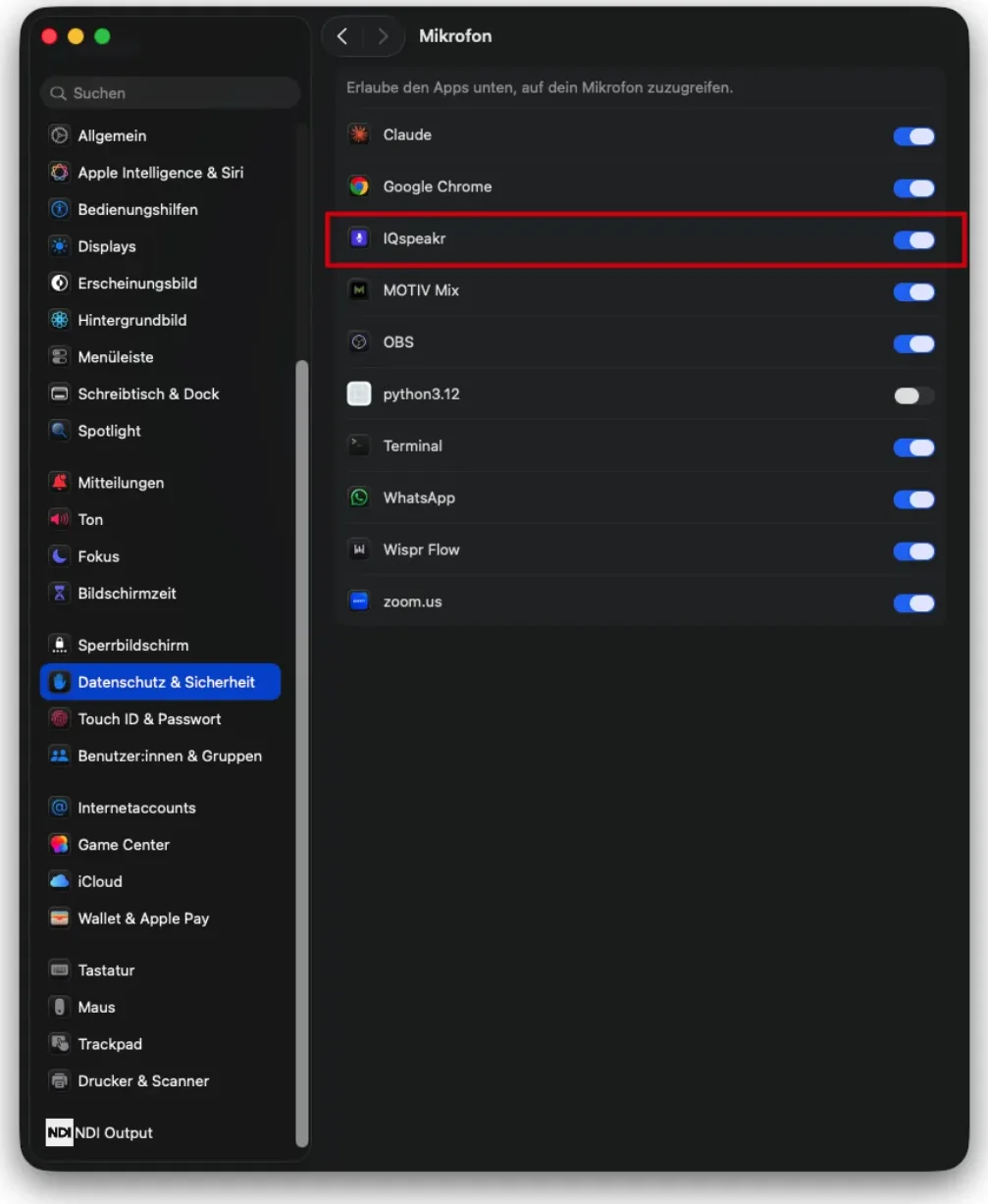Click the Apple Intelligence & Siri icon
988x1204 pixels.
click(x=60, y=173)
